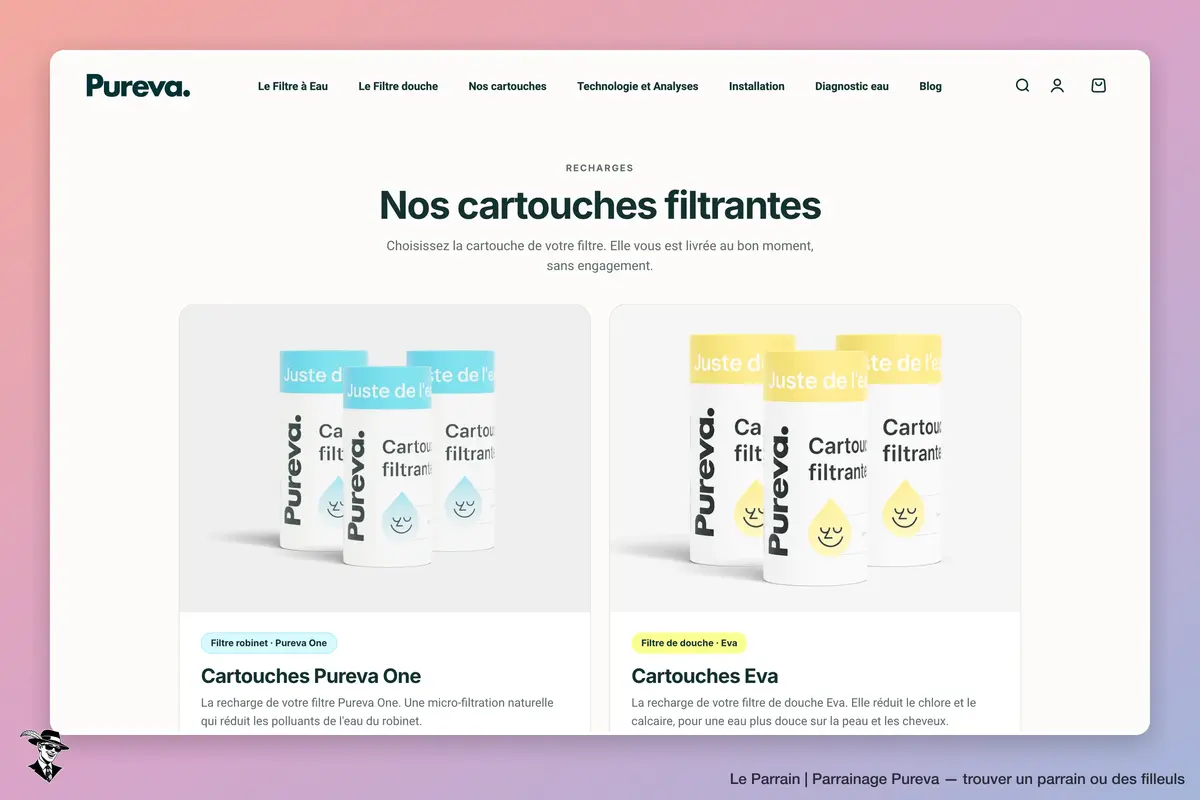Click the RECHARGES label

(600, 168)
